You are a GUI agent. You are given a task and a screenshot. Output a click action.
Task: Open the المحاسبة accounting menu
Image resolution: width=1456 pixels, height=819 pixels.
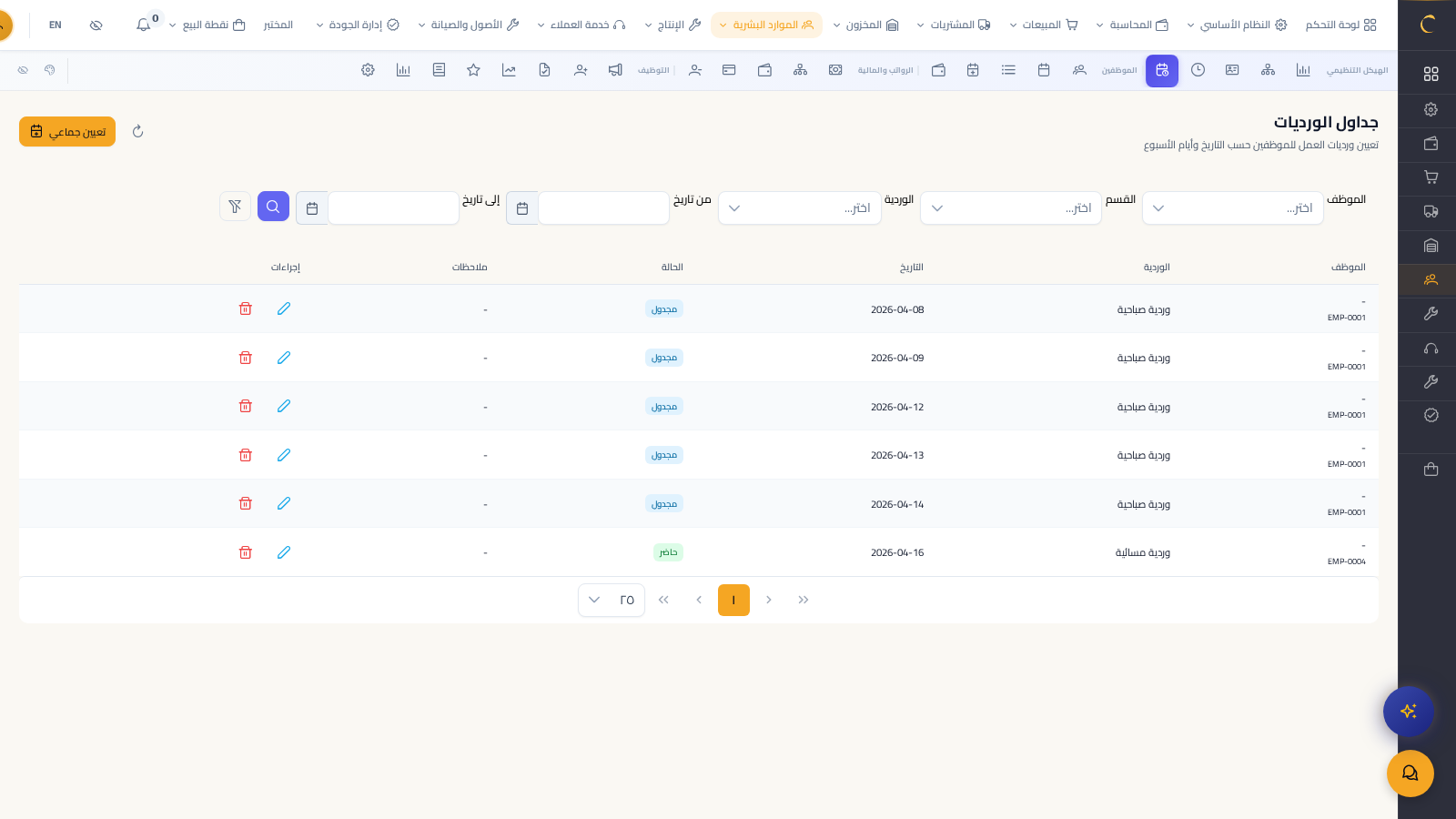coord(1132,25)
